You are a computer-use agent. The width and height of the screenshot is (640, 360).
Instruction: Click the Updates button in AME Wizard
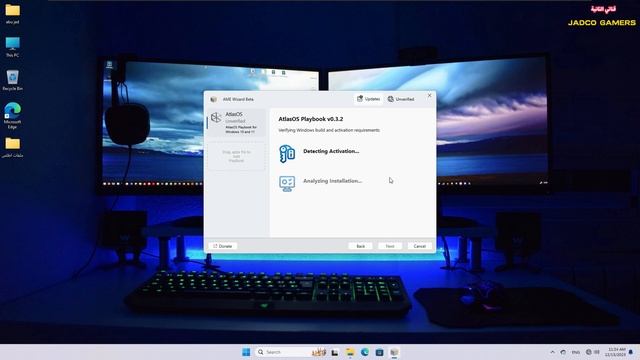369,99
